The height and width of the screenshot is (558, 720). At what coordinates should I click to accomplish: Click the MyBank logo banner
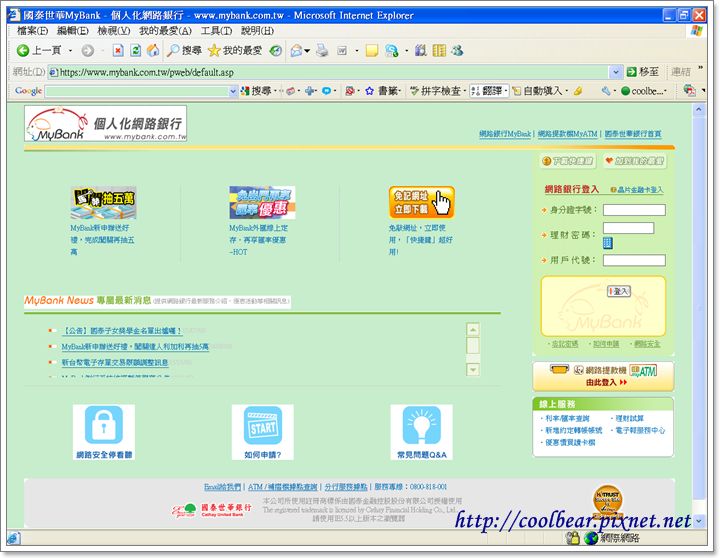coord(106,124)
